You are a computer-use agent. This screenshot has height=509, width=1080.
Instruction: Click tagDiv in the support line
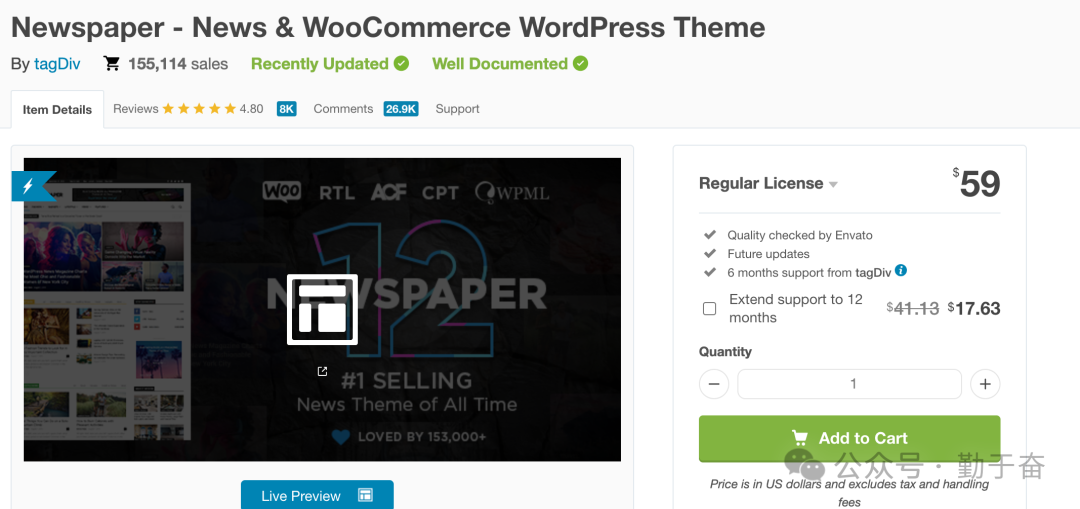coord(873,272)
